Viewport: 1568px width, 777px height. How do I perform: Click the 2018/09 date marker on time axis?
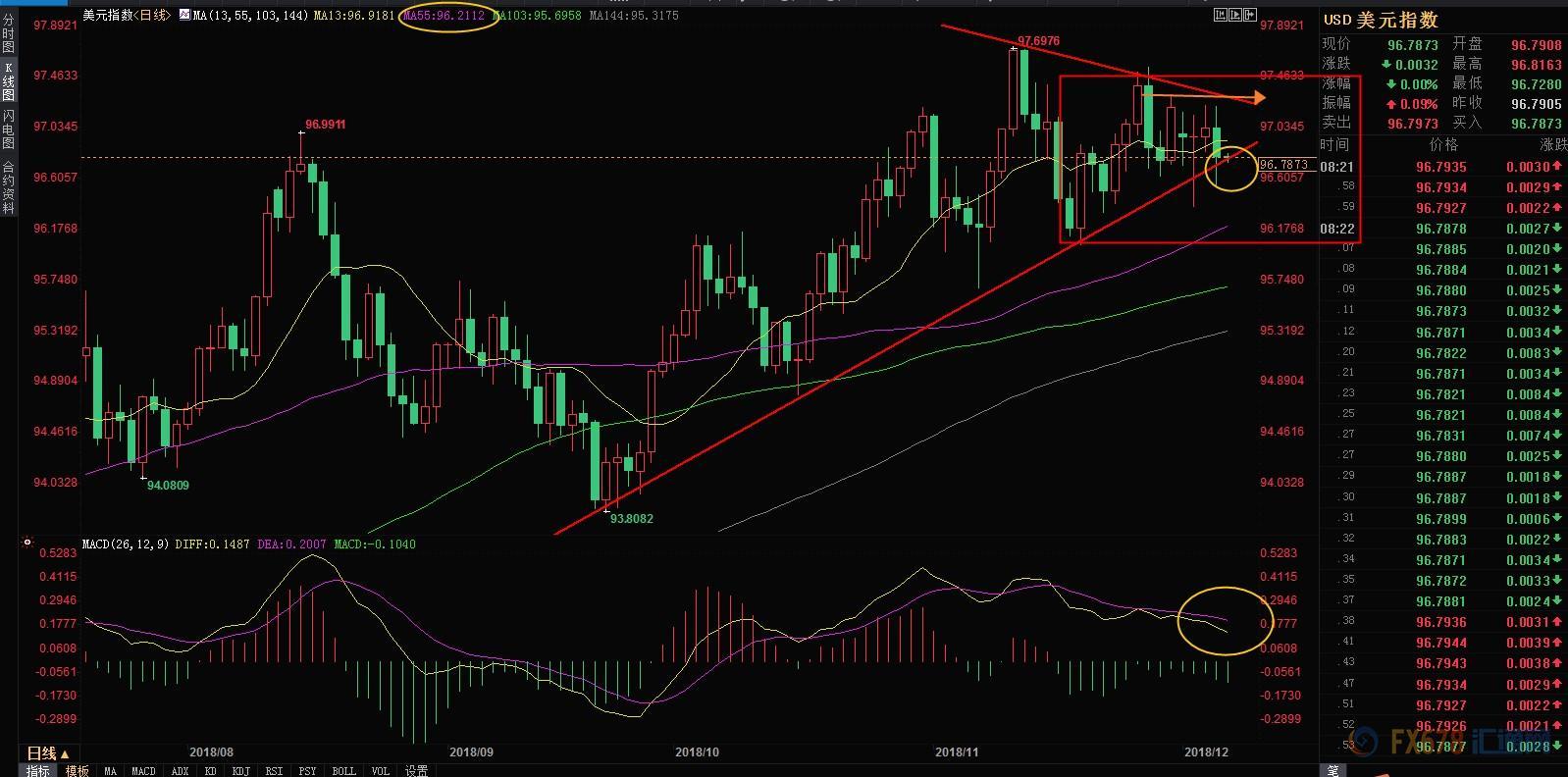click(470, 752)
